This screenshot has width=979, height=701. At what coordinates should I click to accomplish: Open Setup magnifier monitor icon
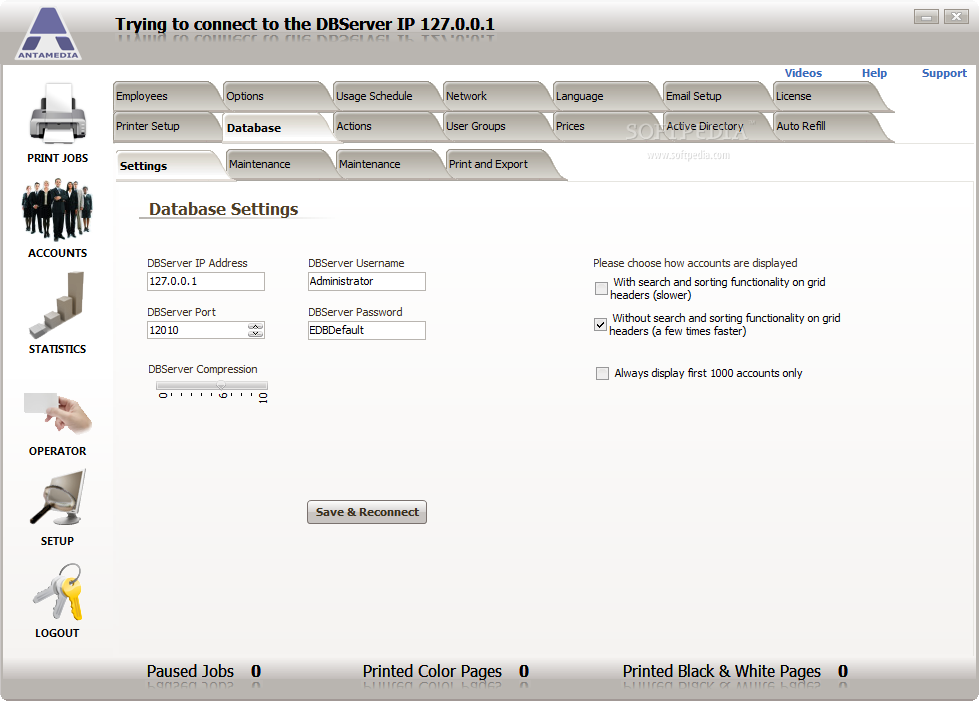click(x=57, y=498)
